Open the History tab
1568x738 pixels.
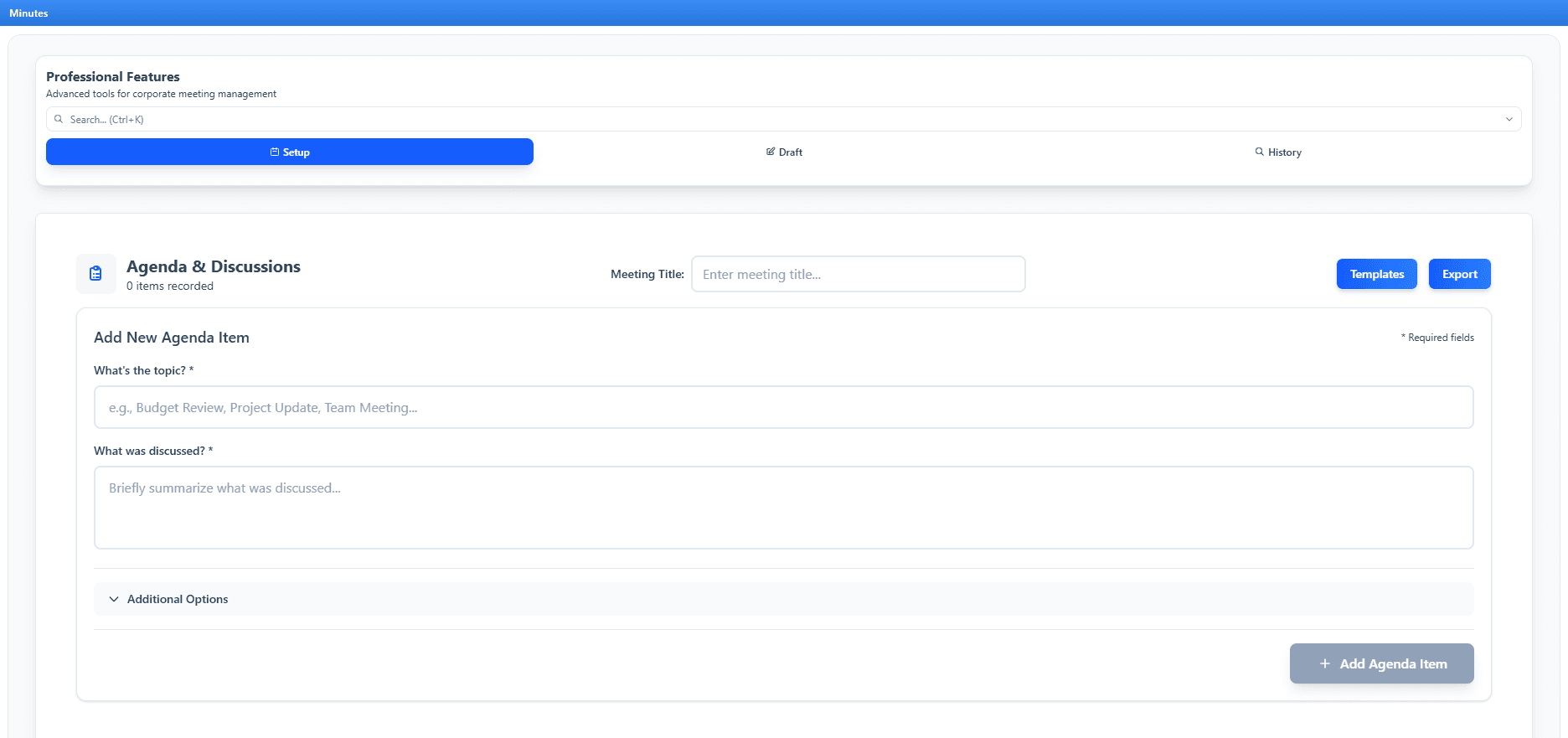click(x=1278, y=152)
